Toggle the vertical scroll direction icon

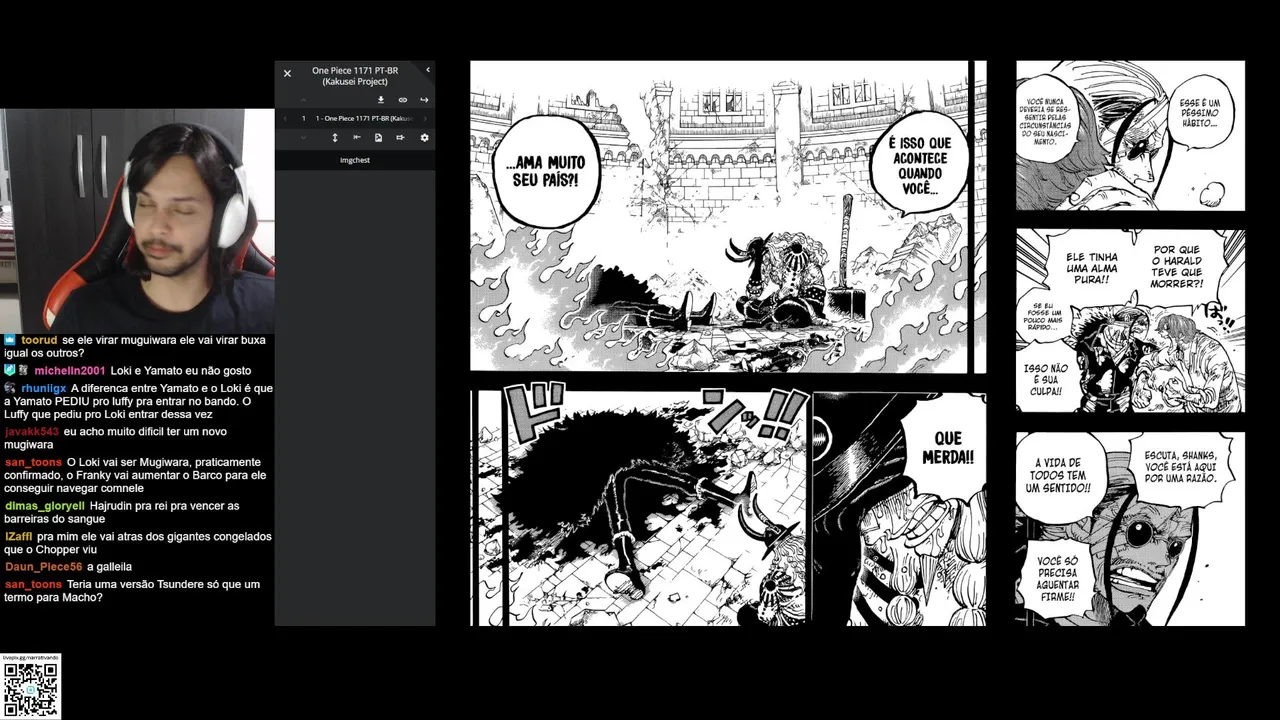pyautogui.click(x=335, y=137)
